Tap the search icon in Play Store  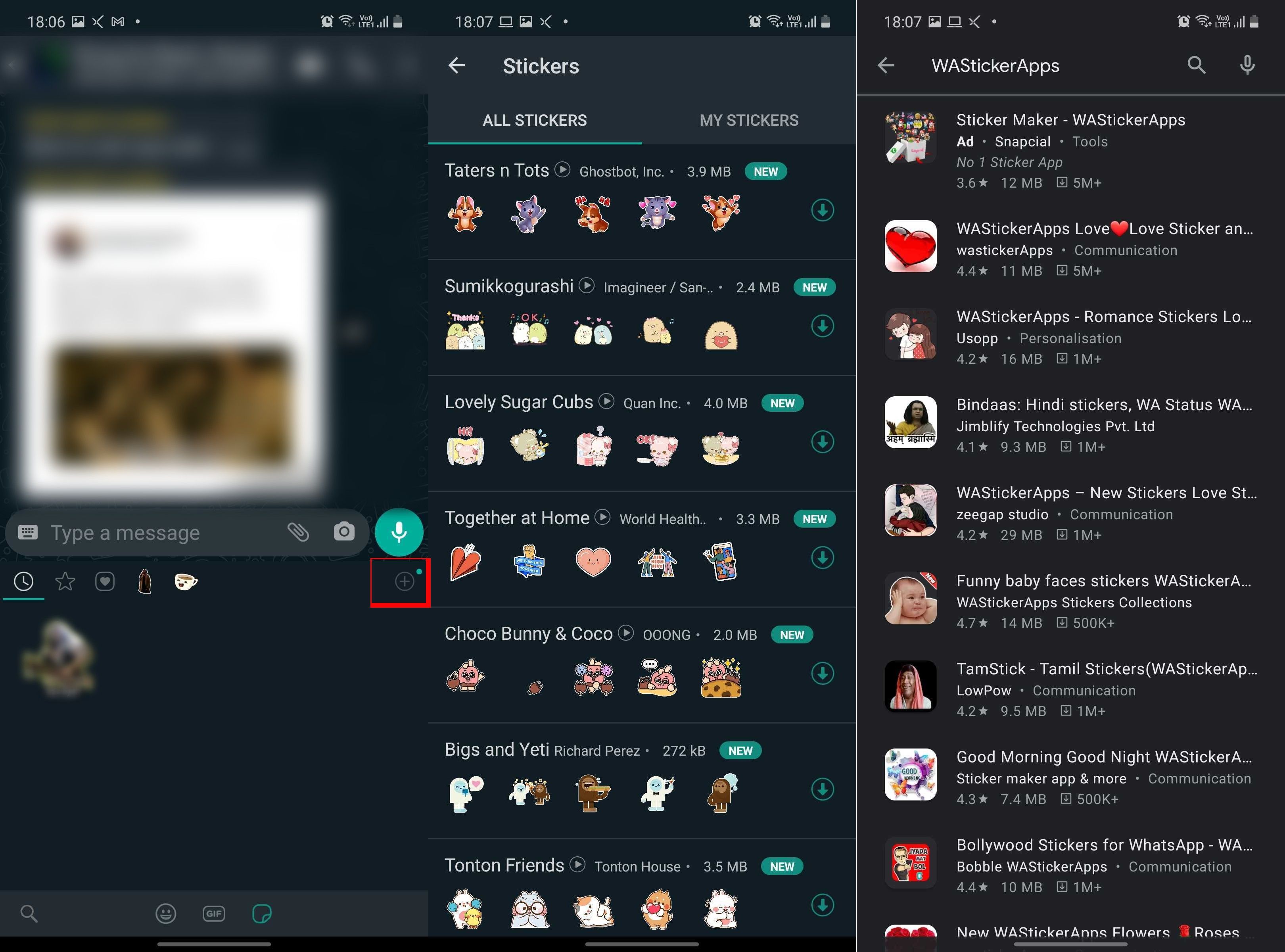[1198, 65]
